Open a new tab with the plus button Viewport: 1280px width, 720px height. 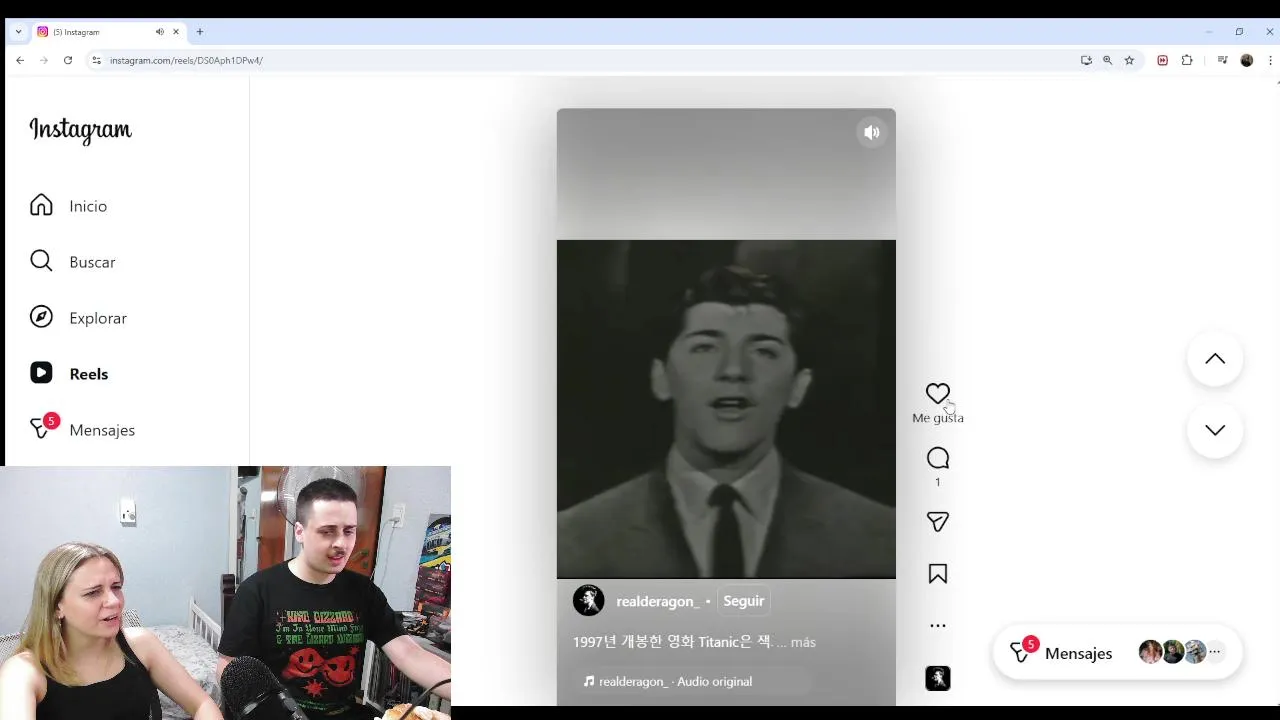coord(200,32)
